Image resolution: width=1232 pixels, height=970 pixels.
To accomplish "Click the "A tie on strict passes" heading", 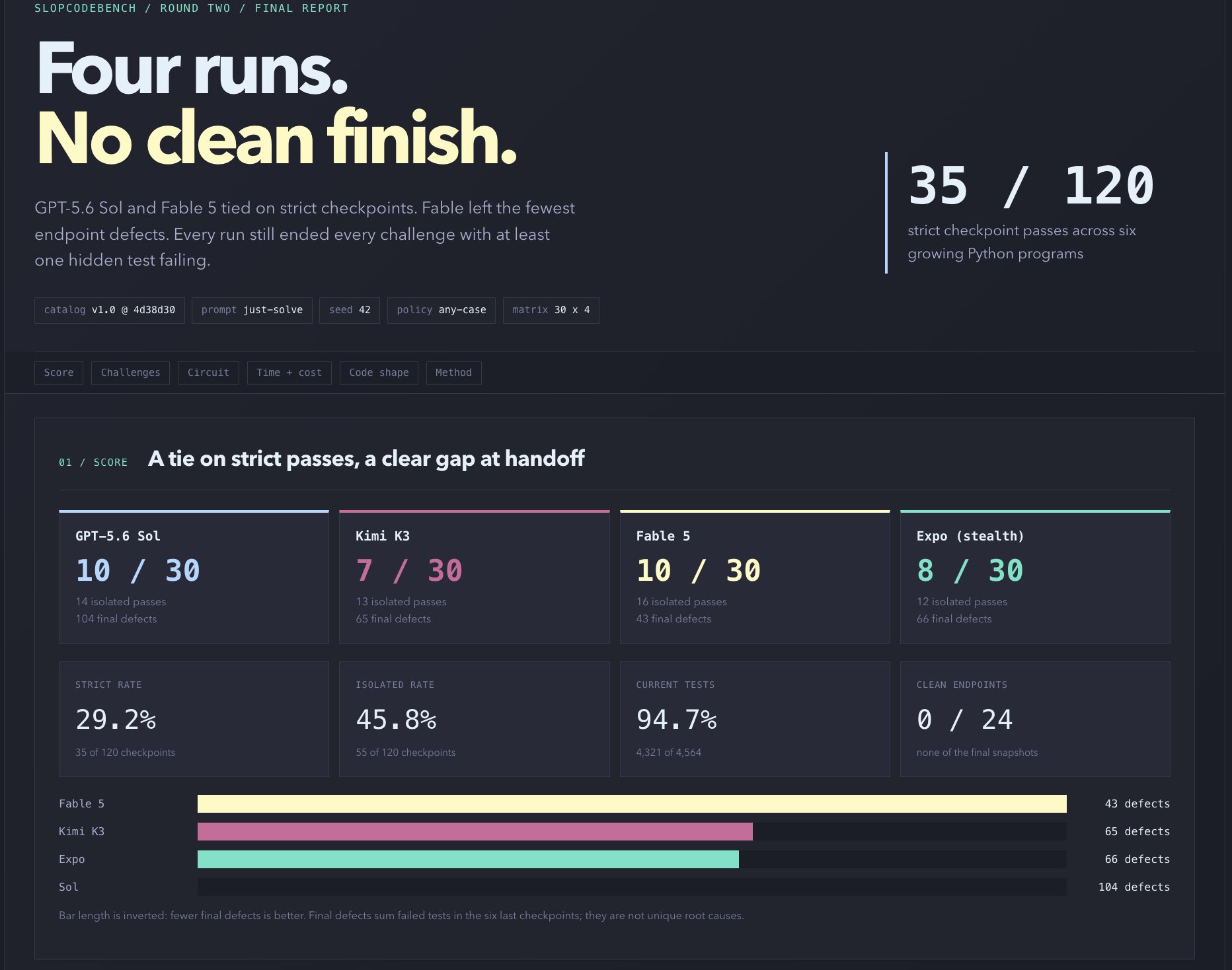I will [x=366, y=459].
